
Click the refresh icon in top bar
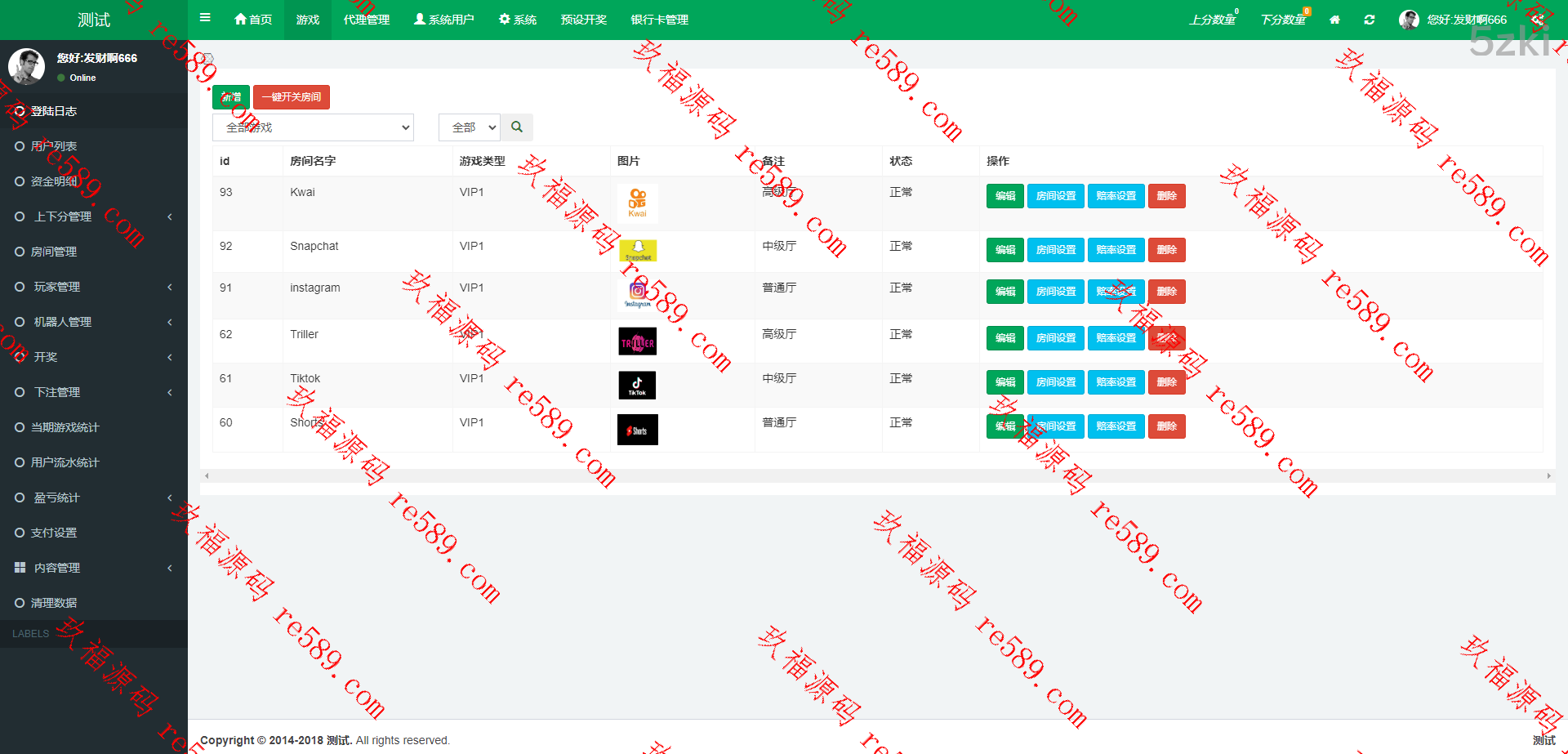1370,20
